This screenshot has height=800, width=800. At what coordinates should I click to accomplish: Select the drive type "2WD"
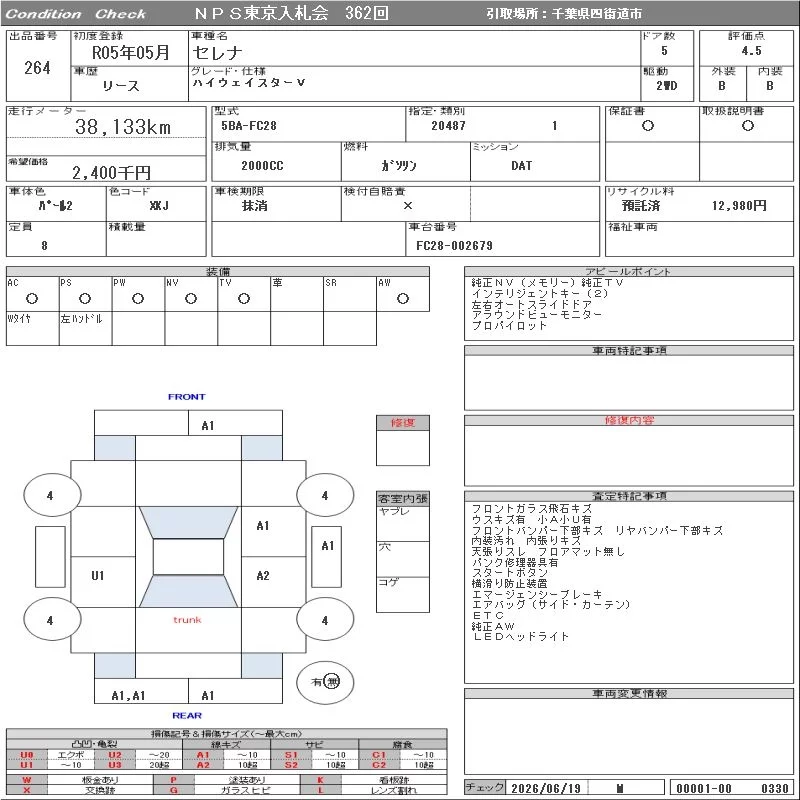(667, 86)
